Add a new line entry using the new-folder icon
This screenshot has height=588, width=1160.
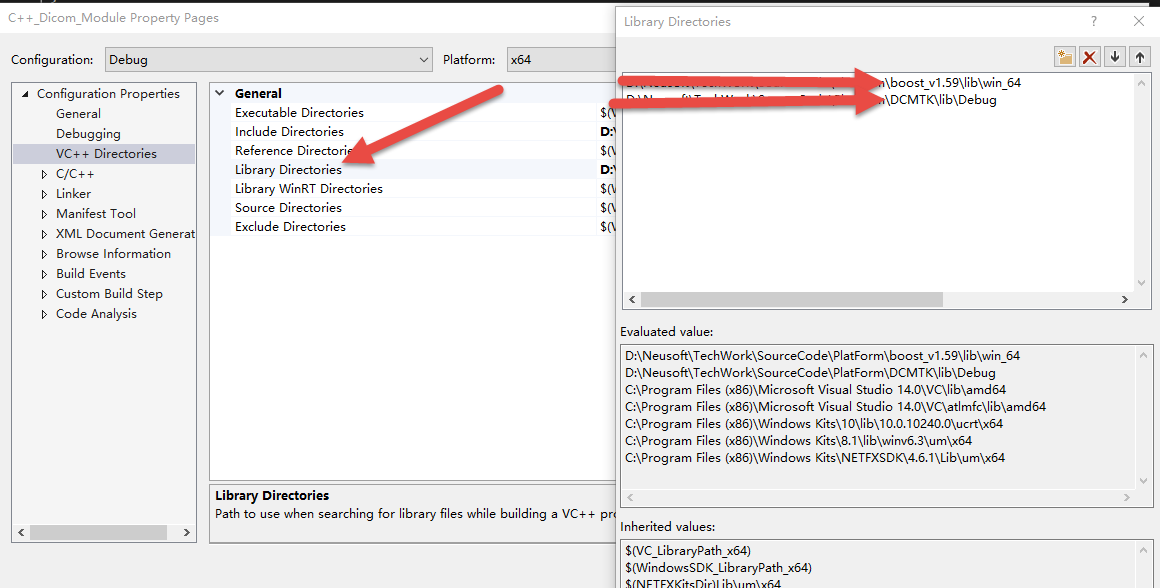[1064, 56]
